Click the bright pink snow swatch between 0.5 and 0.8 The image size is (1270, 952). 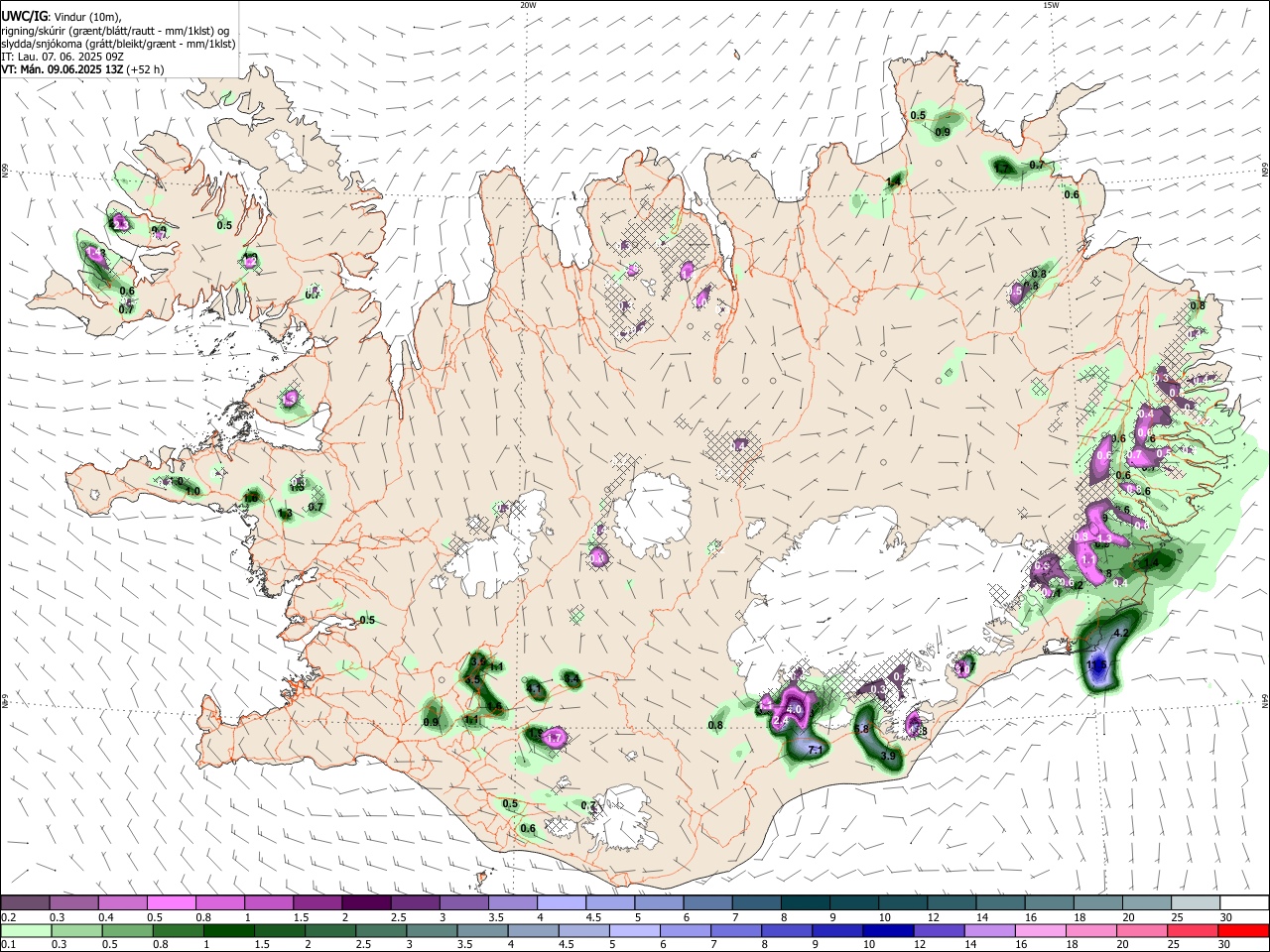pos(171,903)
